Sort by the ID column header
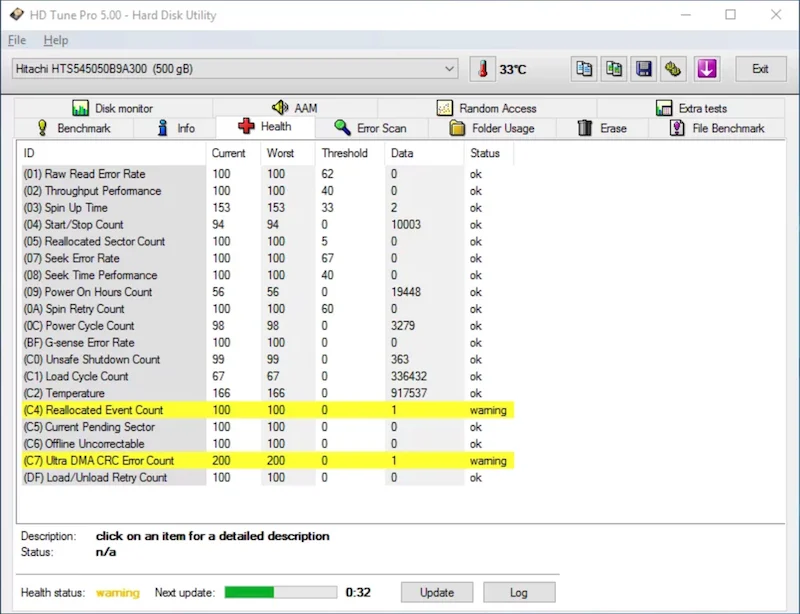This screenshot has height=614, width=800. click(113, 153)
